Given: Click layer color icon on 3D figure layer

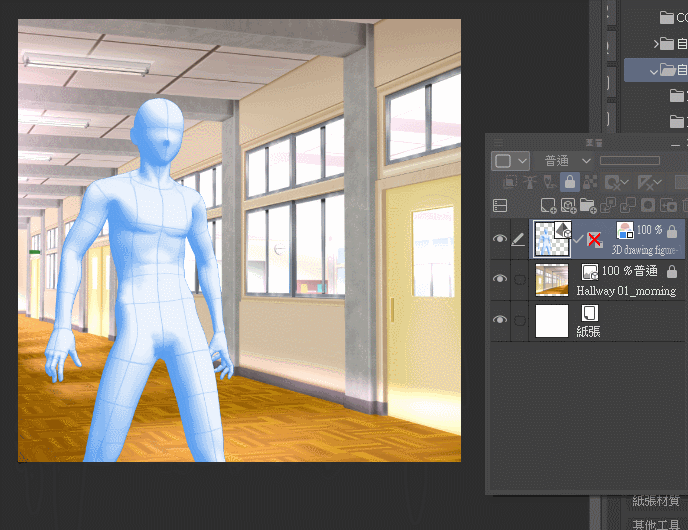Looking at the screenshot, I should [625, 229].
